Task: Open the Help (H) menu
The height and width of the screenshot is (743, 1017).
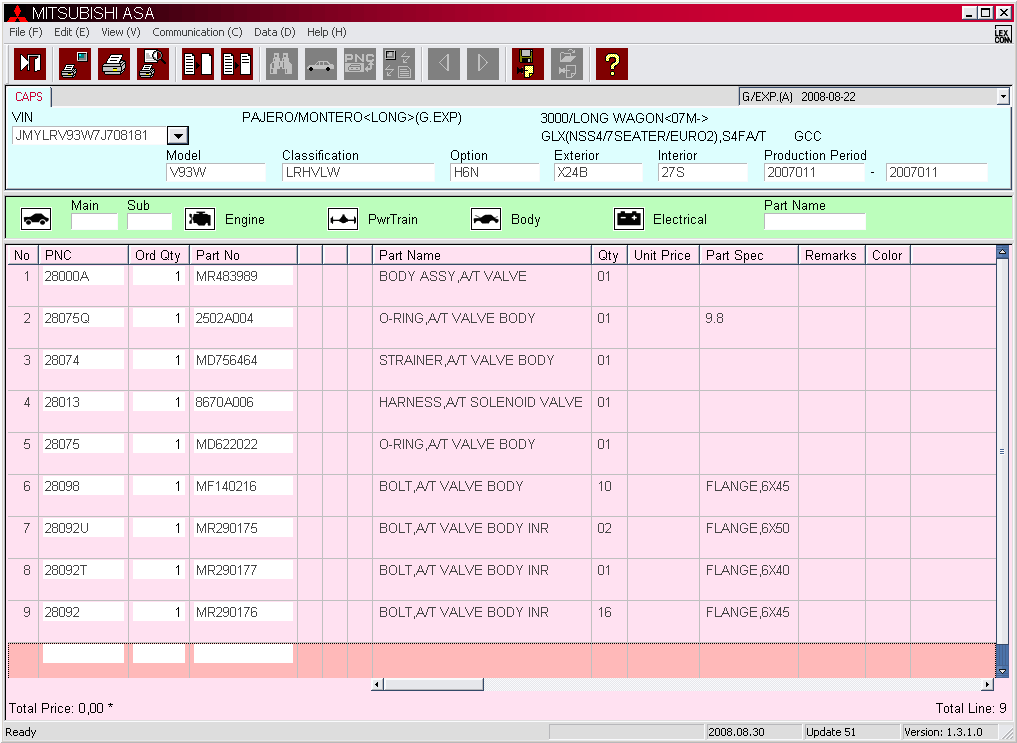Action: [326, 32]
